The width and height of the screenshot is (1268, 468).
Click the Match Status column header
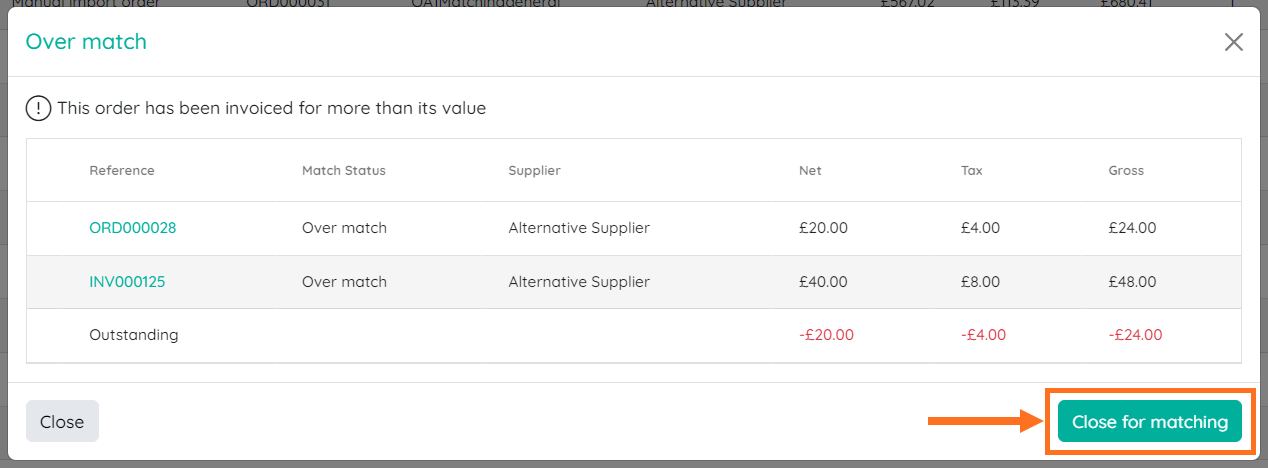344,171
